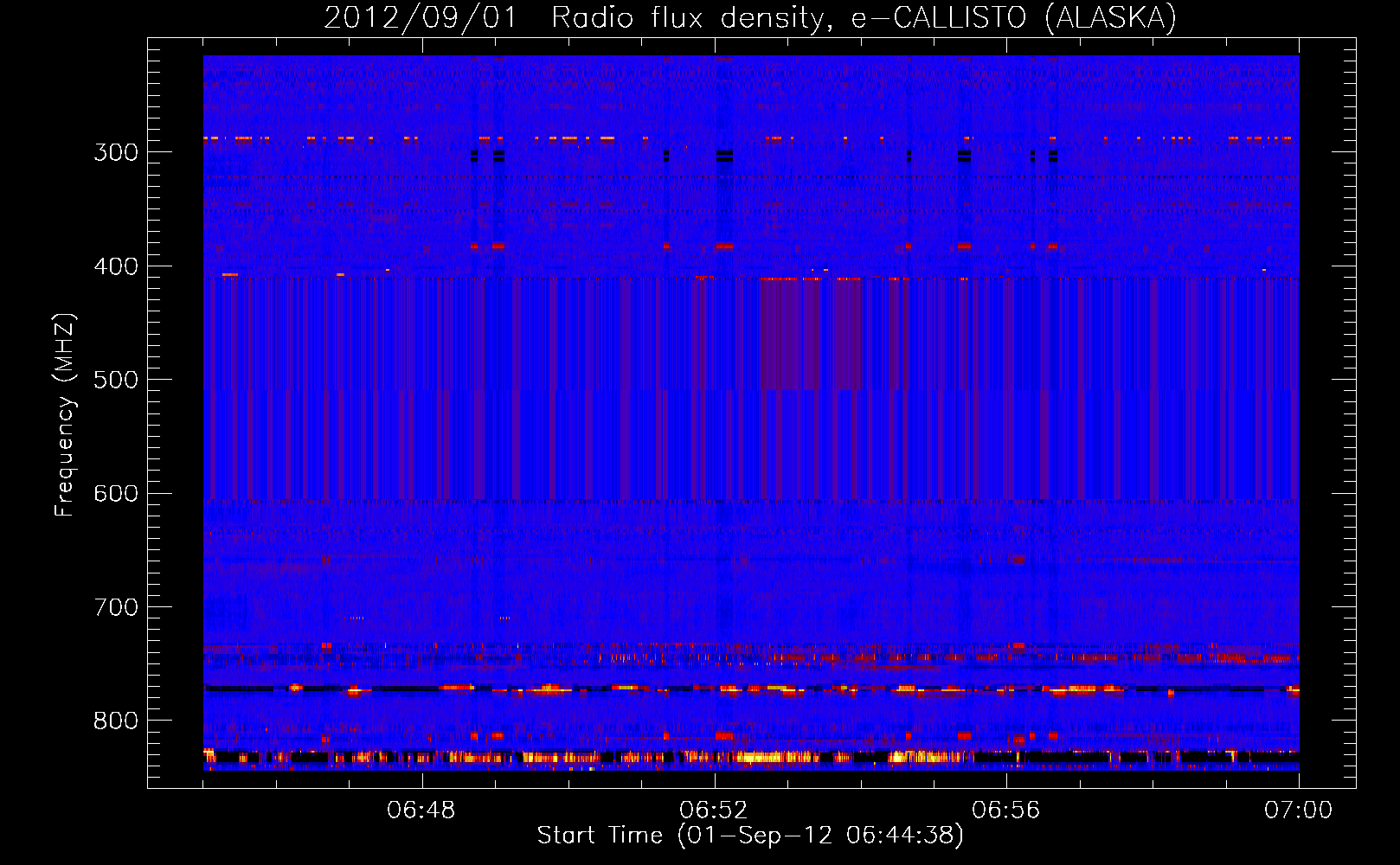Click the plot title mentioning e-CALLISTO (ALASKA)

pos(750,17)
